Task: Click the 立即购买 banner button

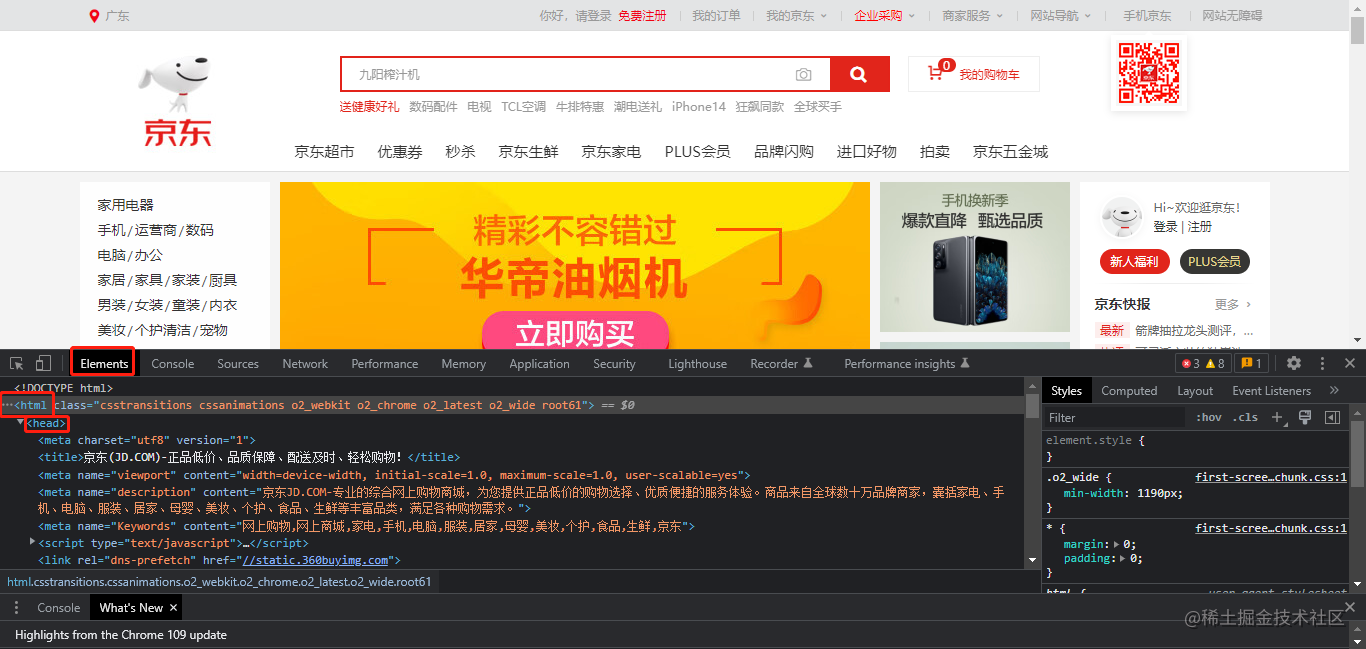Action: (574, 331)
